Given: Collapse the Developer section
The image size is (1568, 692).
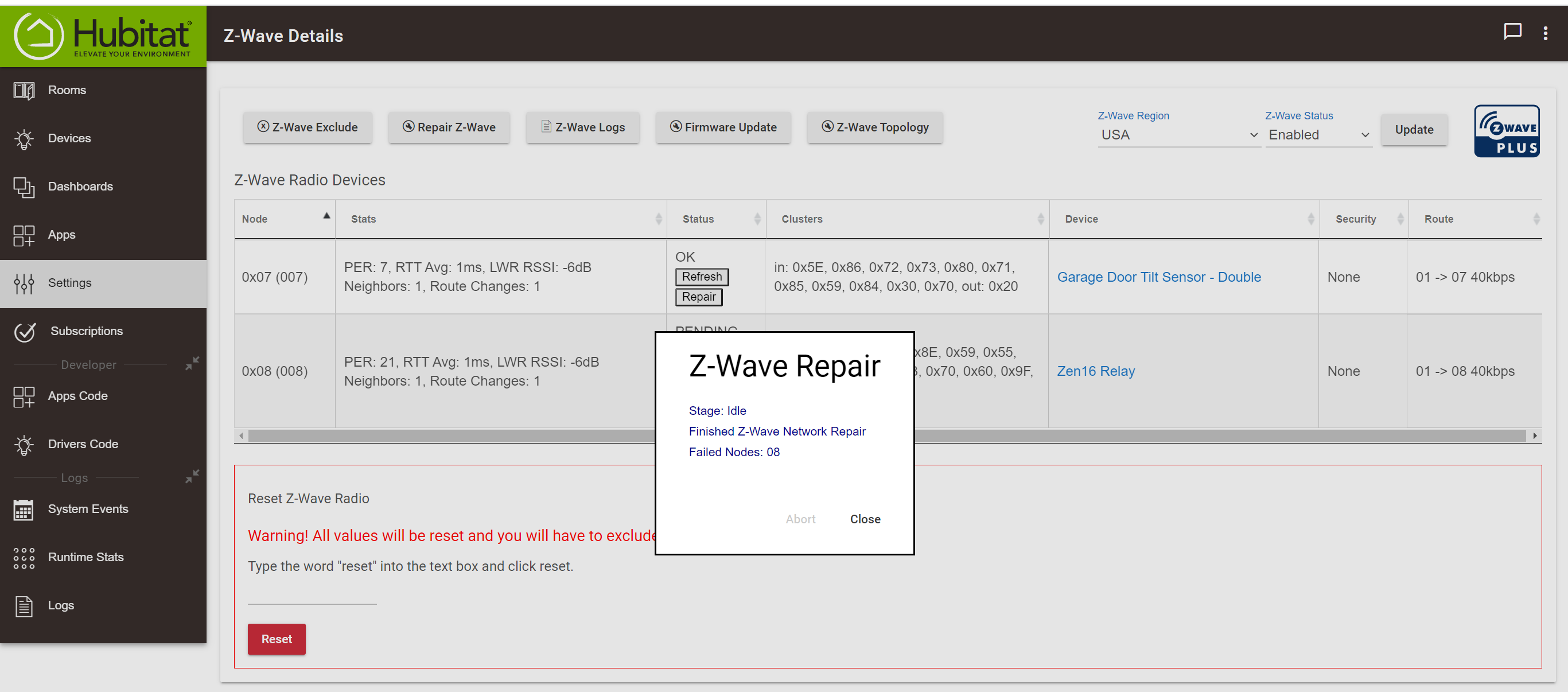Looking at the screenshot, I should coord(192,363).
